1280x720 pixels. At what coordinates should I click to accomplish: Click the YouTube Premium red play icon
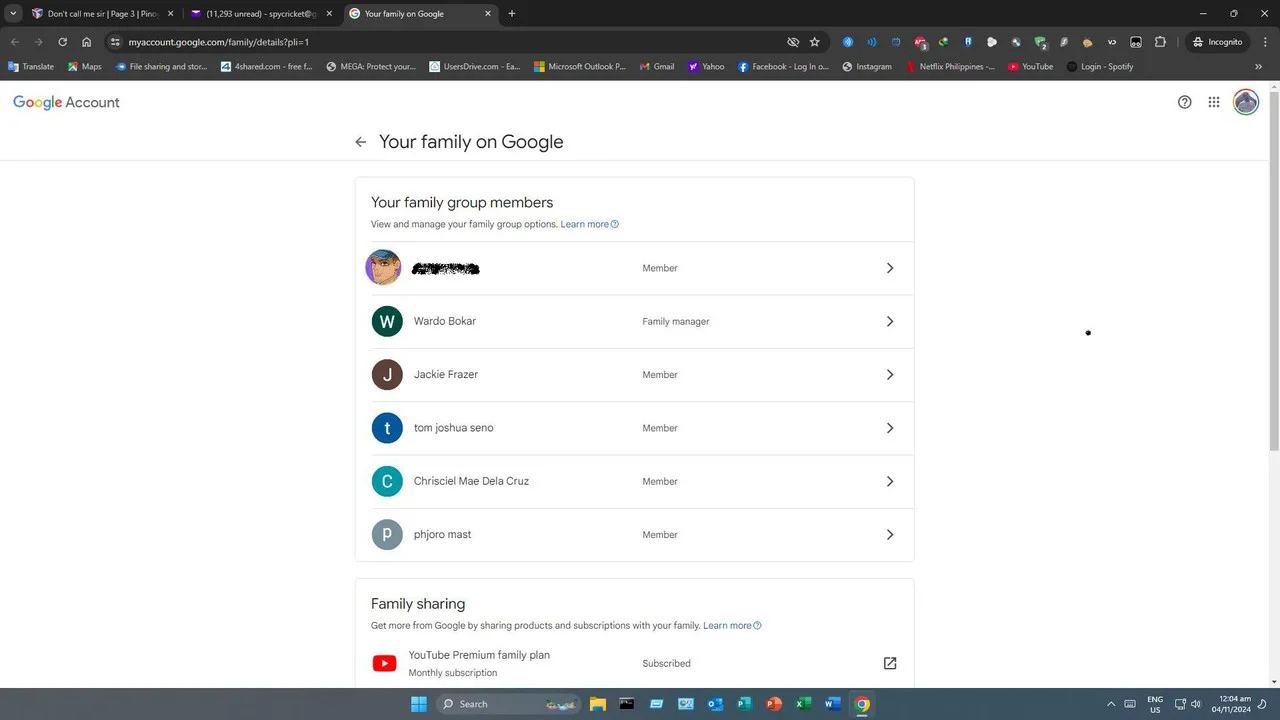point(384,663)
